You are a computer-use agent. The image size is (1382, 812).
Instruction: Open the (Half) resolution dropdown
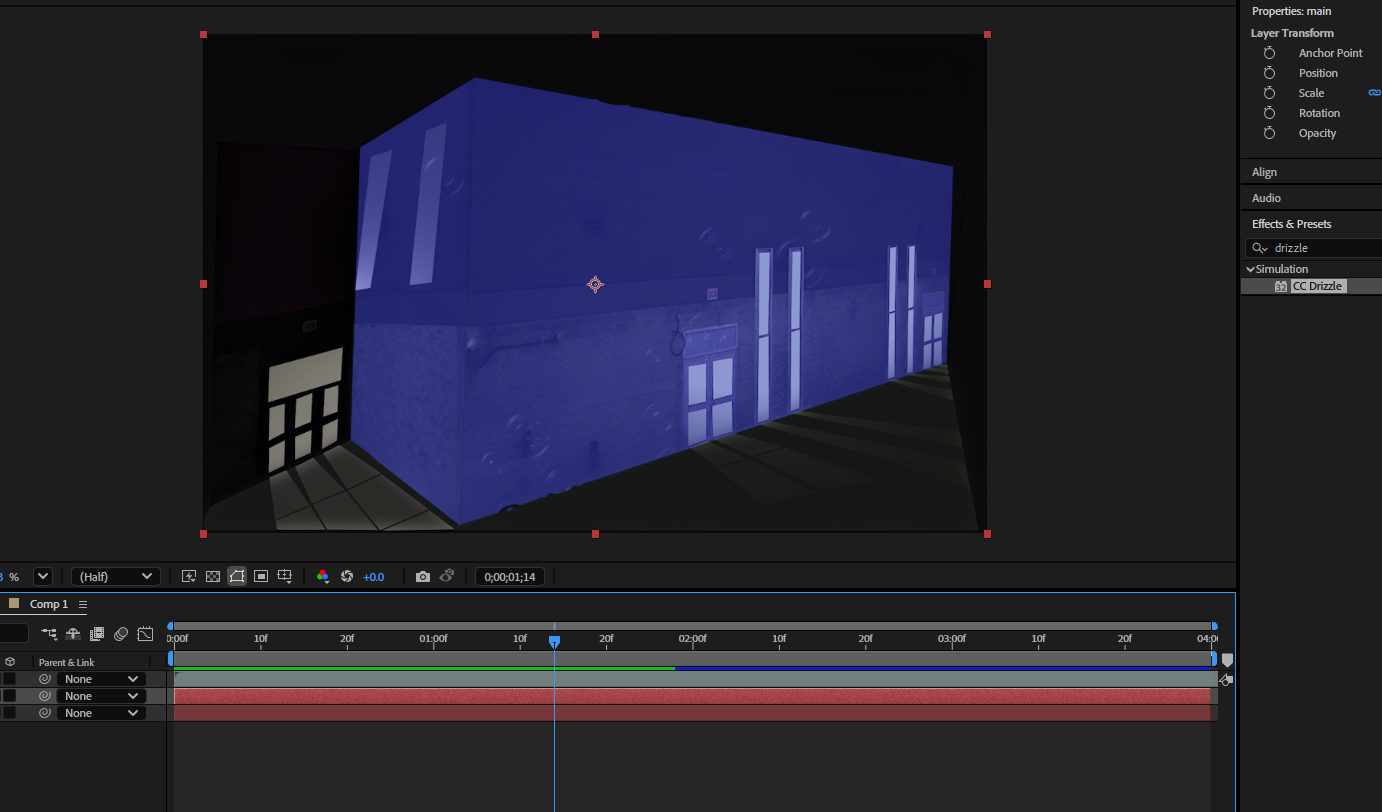coord(115,576)
